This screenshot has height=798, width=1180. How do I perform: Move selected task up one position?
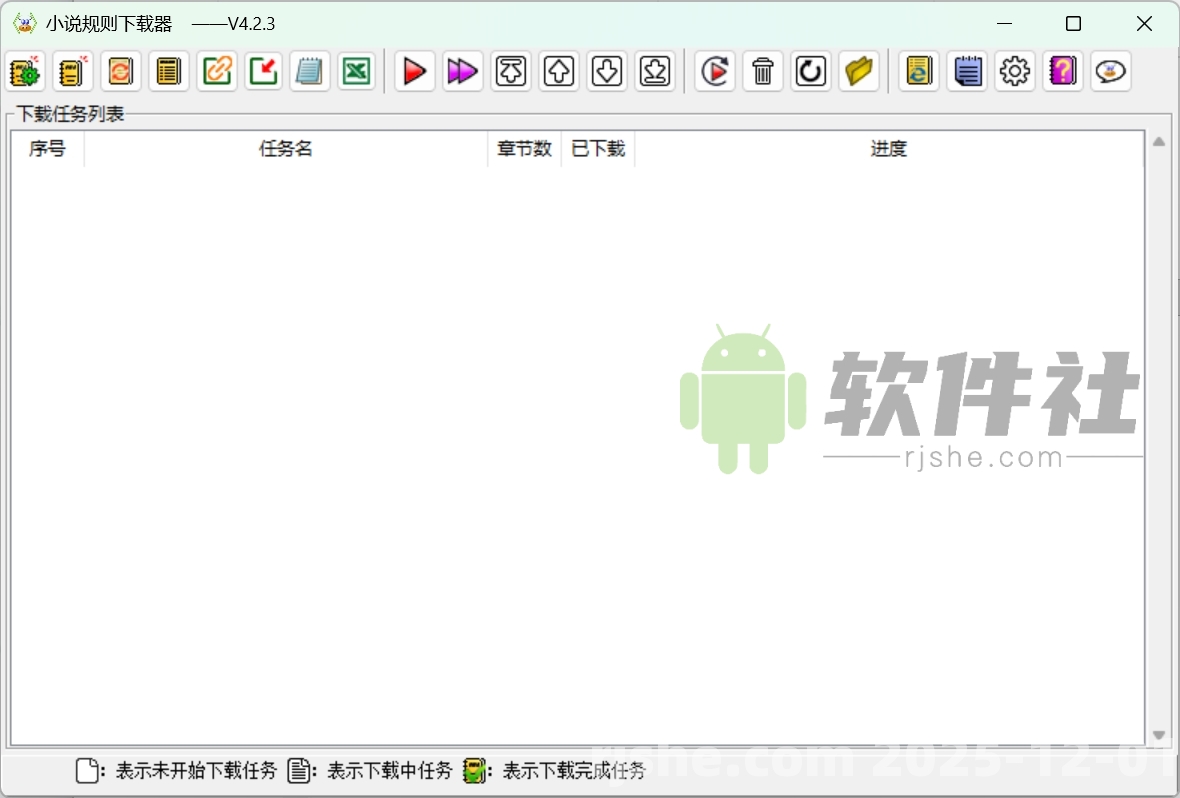(x=558, y=71)
